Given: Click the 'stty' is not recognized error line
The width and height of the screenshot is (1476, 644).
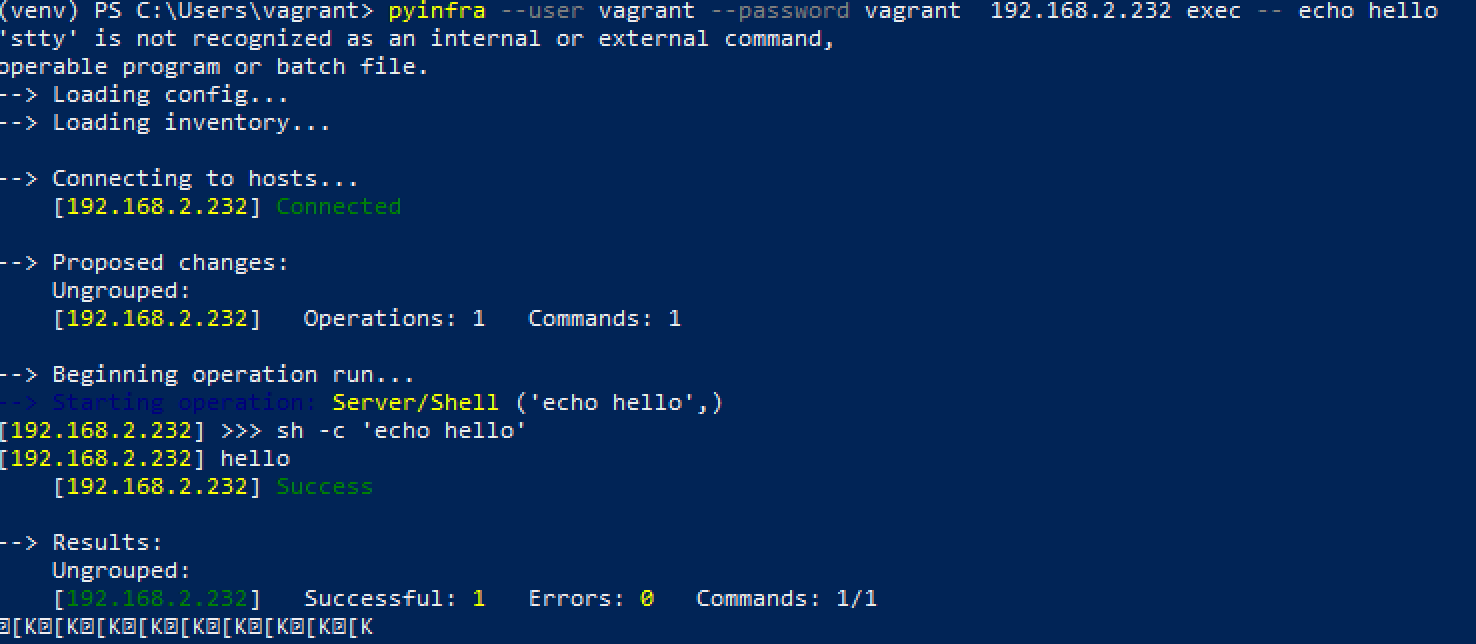Looking at the screenshot, I should [417, 39].
